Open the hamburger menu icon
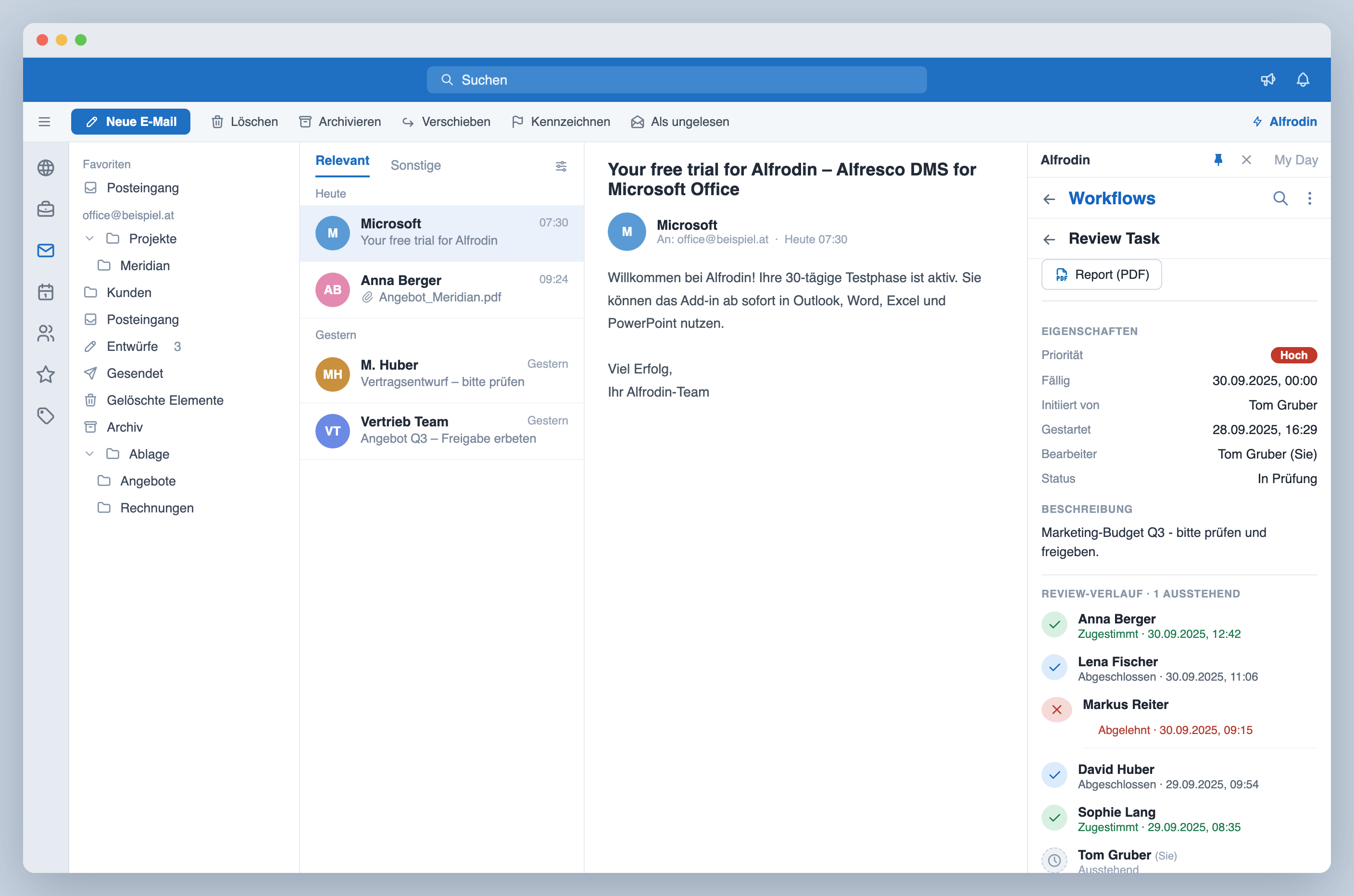This screenshot has height=896, width=1354. [x=44, y=122]
